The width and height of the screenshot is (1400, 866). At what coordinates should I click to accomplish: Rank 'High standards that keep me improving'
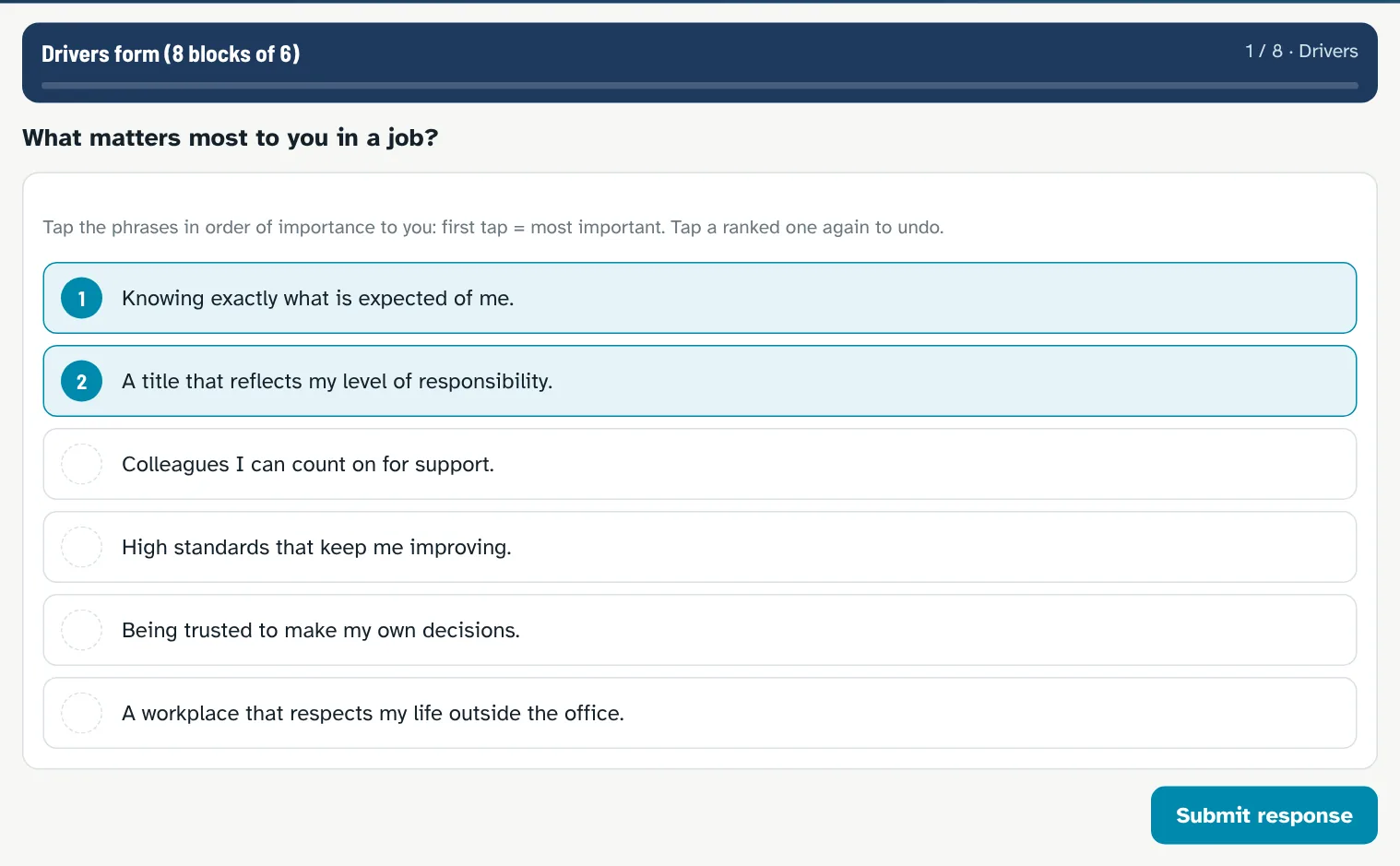[x=699, y=547]
